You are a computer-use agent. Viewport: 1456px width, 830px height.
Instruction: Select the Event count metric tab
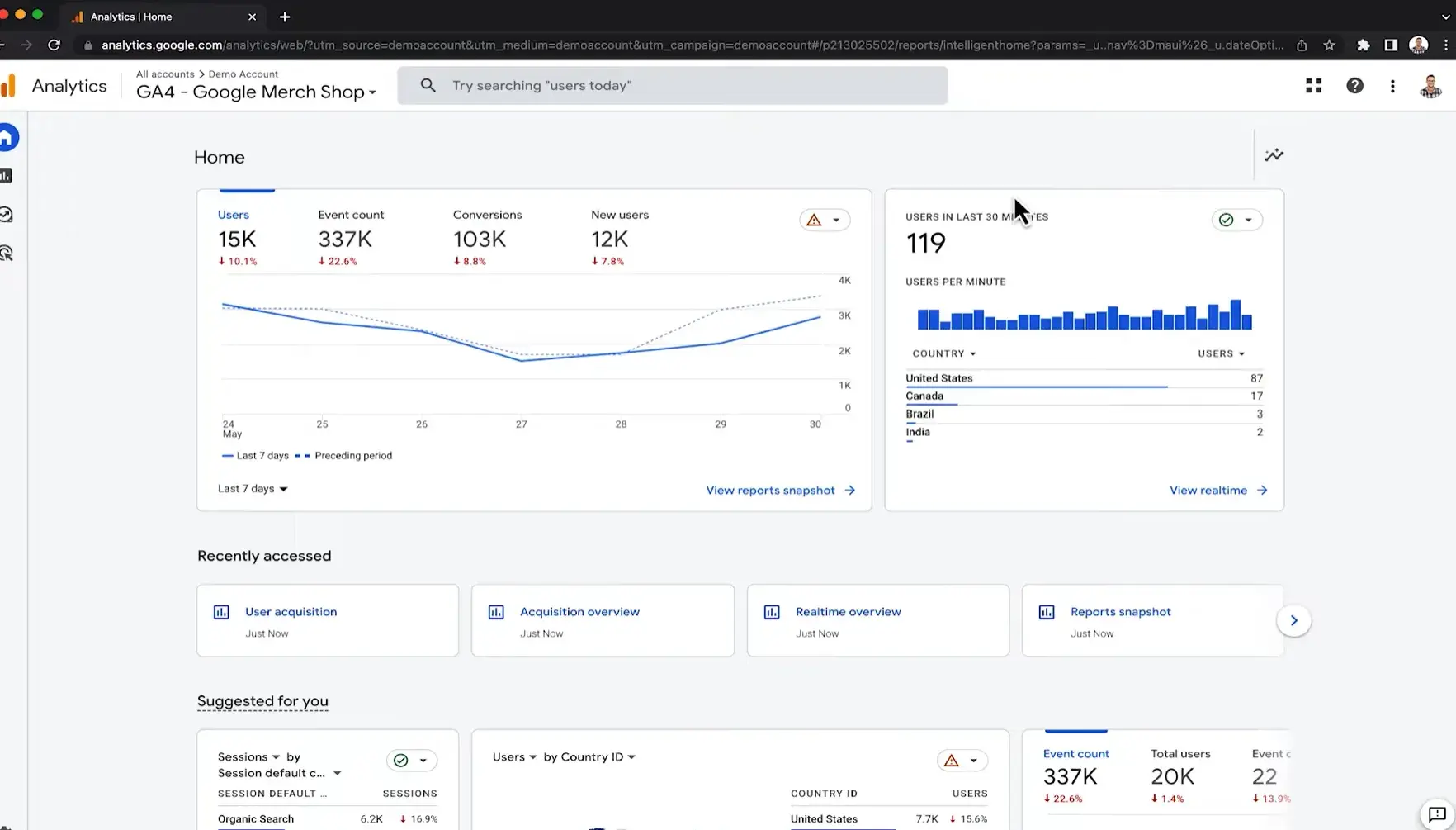(350, 236)
